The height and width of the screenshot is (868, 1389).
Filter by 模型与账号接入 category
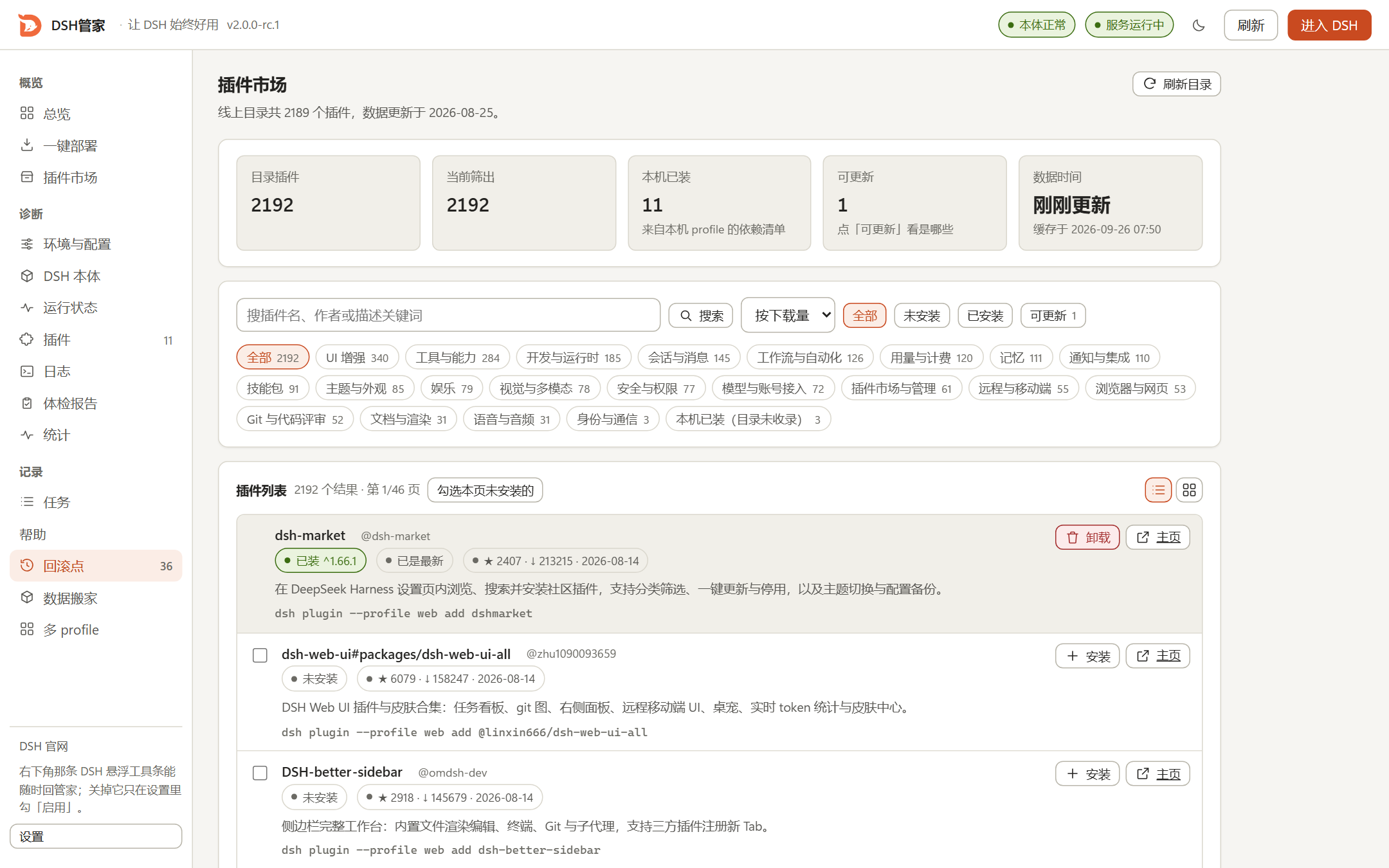click(773, 388)
